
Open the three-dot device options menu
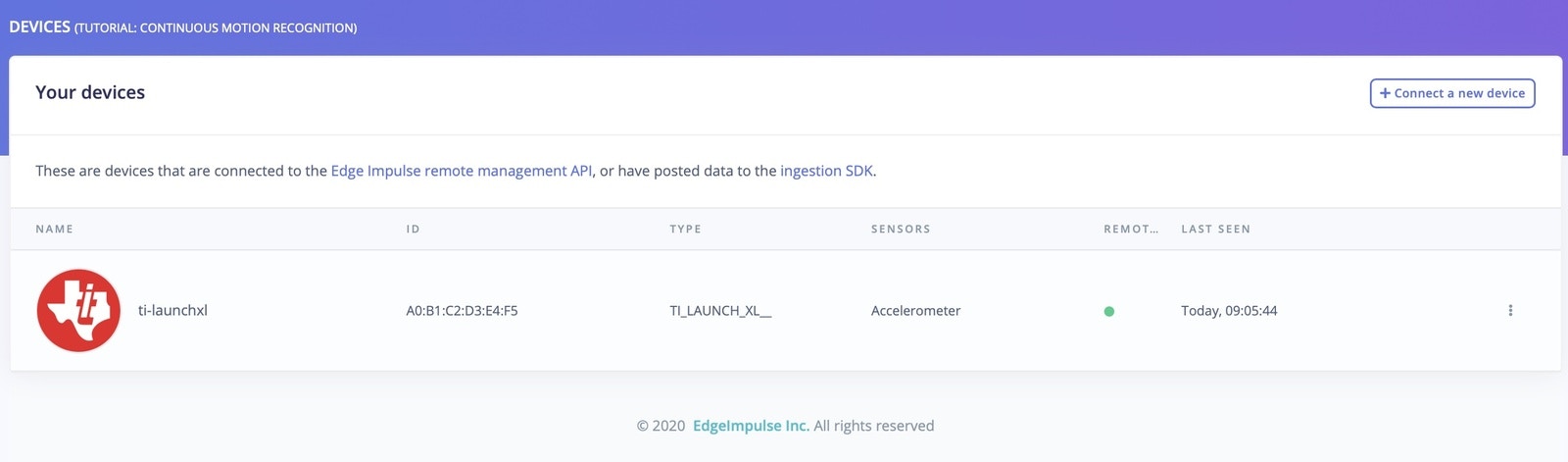[x=1510, y=310]
